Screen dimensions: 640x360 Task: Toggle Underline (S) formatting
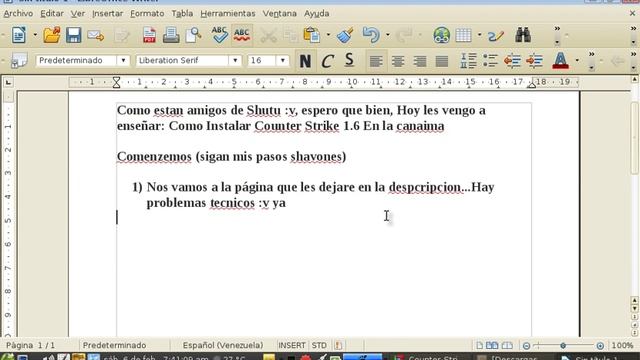pyautogui.click(x=349, y=61)
